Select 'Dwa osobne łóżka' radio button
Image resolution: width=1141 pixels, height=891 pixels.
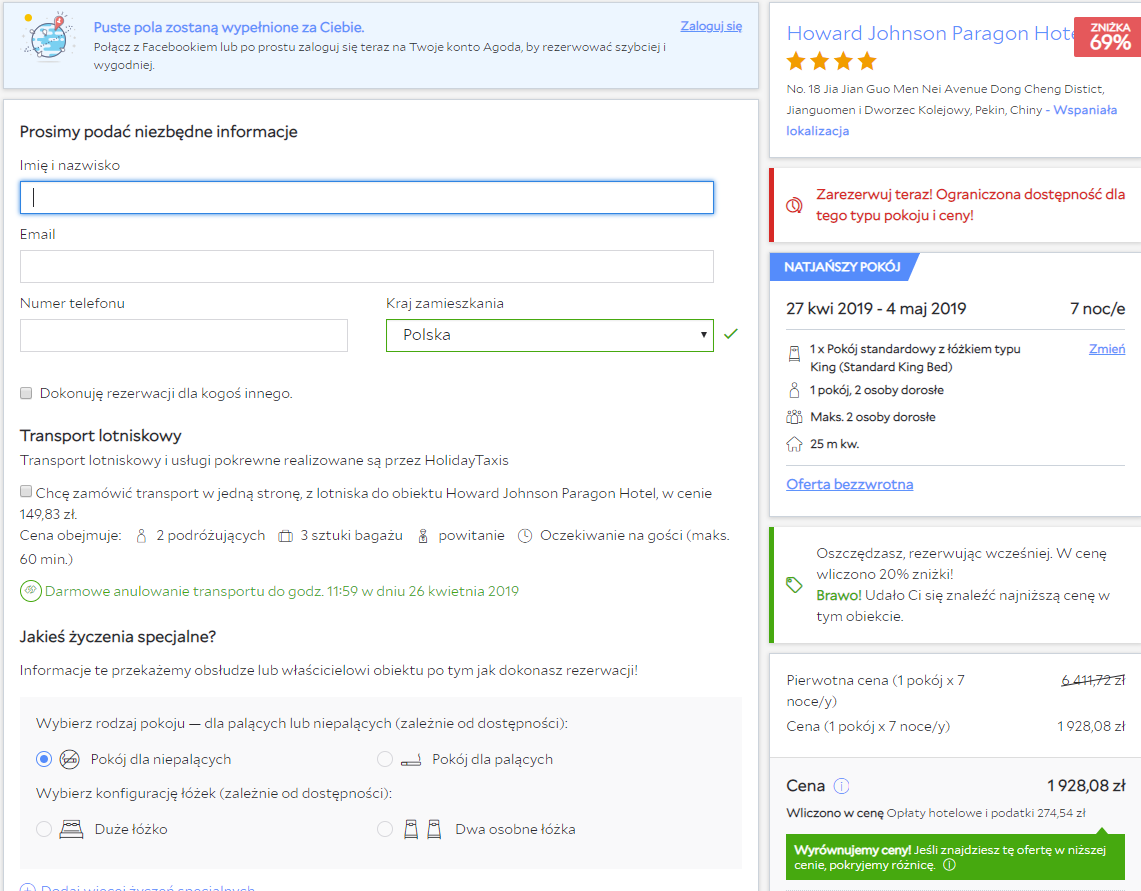click(385, 829)
